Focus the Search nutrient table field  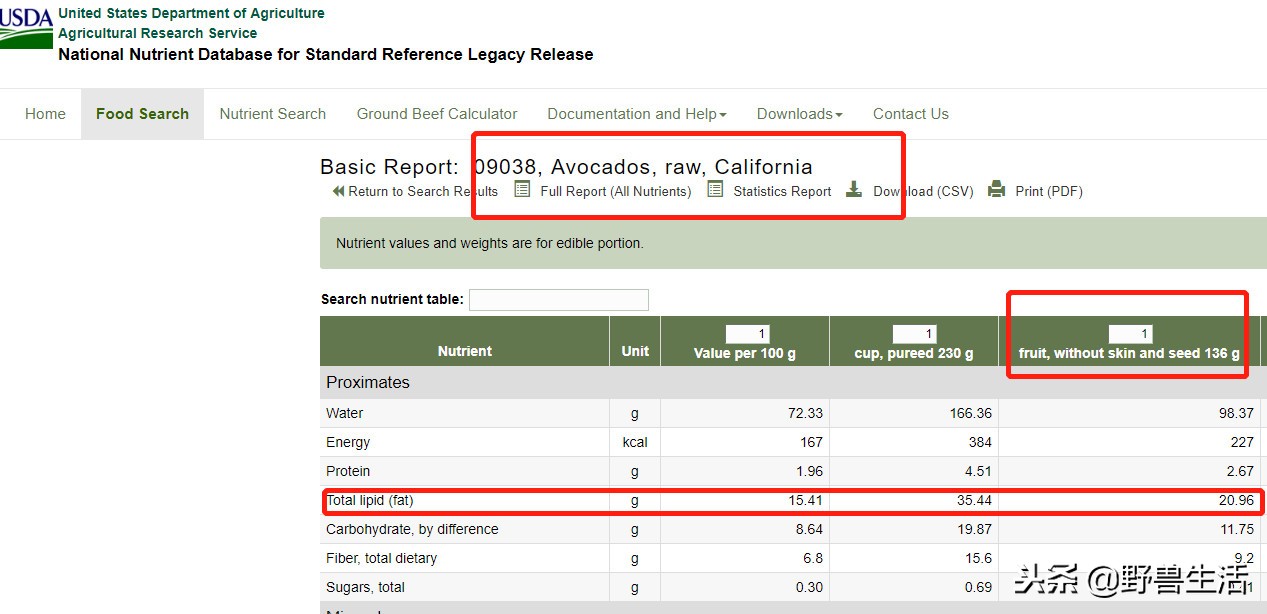click(x=558, y=299)
